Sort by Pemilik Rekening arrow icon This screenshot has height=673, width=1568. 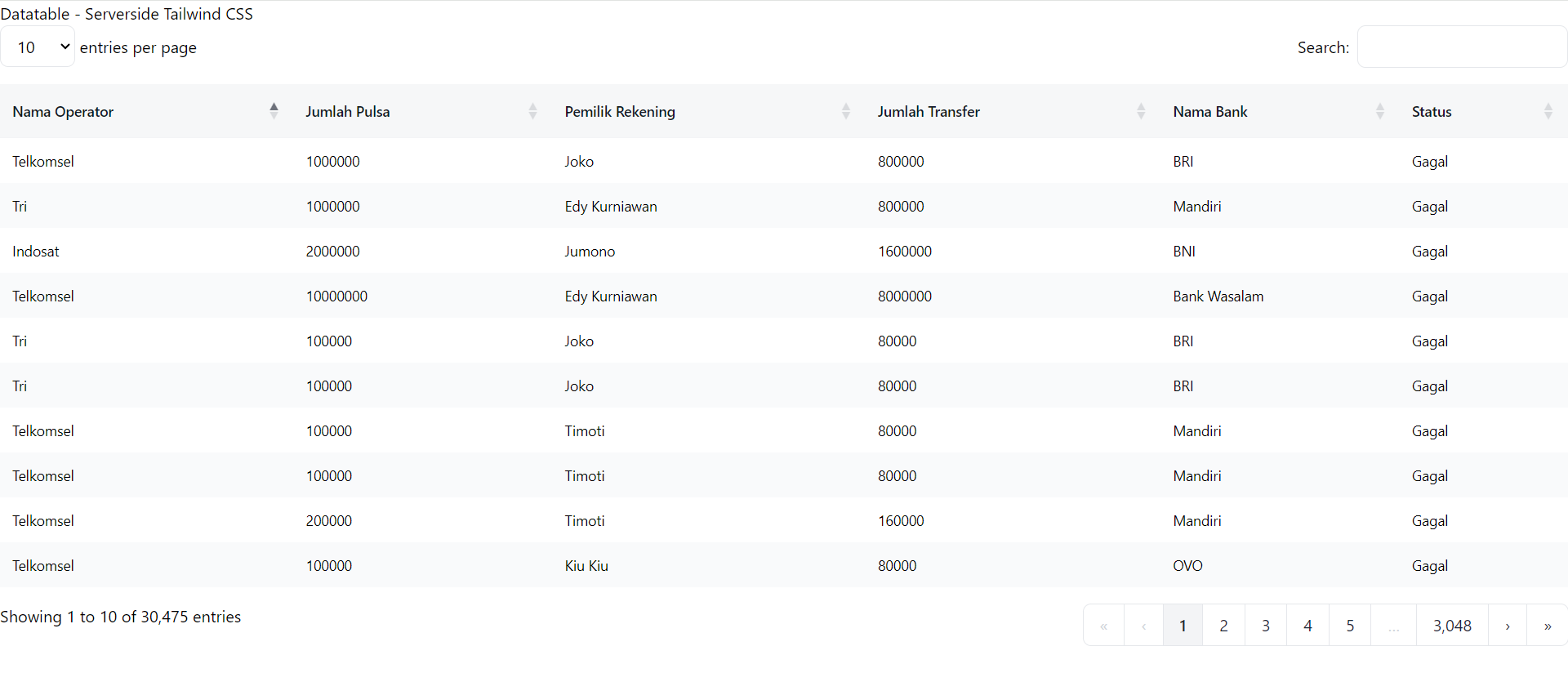click(x=845, y=111)
